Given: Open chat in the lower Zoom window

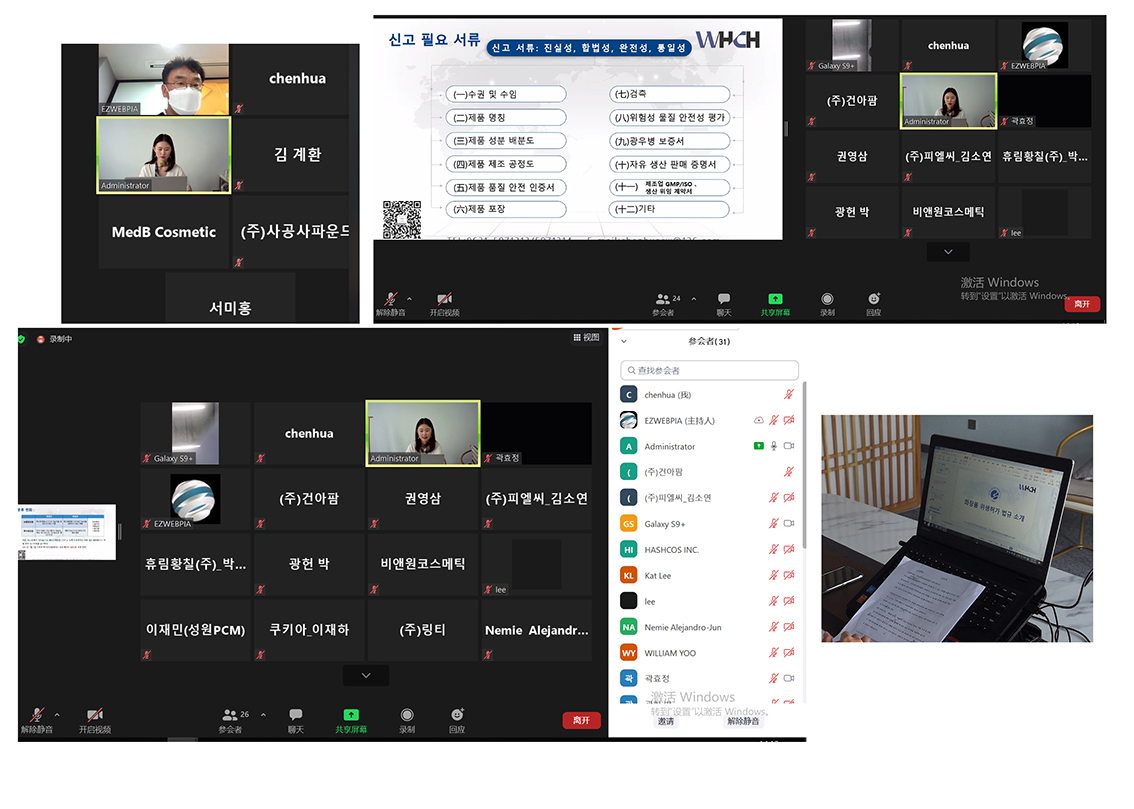Looking at the screenshot, I should point(296,720).
